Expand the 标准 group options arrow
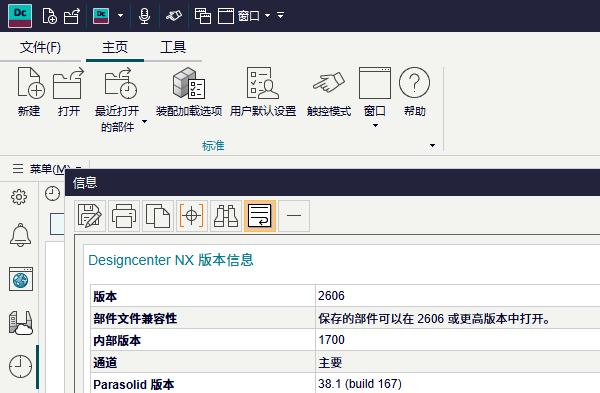The image size is (600, 393). point(432,145)
